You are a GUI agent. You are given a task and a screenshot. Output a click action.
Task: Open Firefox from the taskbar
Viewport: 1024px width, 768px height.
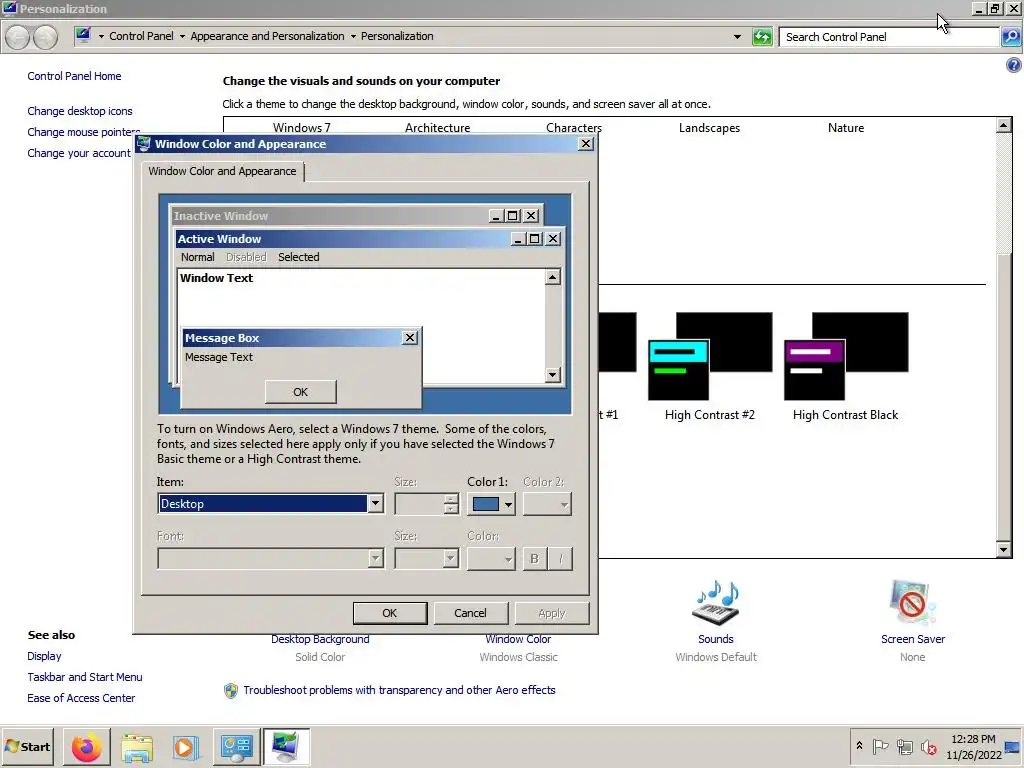pyautogui.click(x=86, y=747)
